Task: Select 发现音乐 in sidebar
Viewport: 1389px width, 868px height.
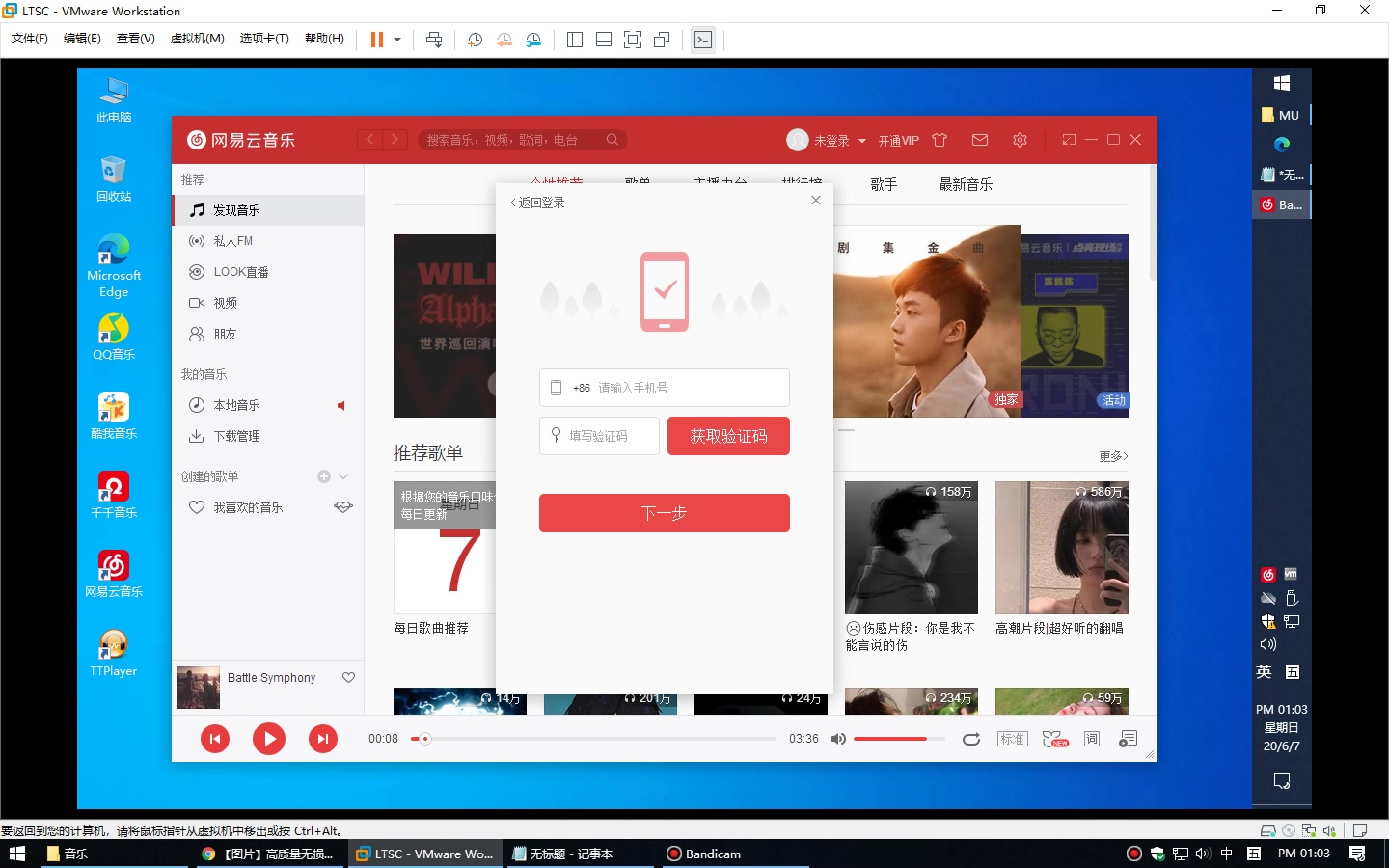Action: (268, 210)
